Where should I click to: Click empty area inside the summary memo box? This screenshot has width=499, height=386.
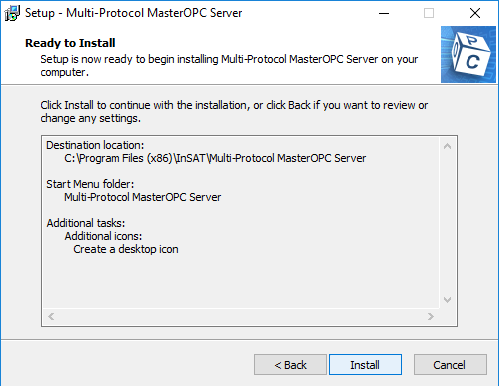pos(240,282)
